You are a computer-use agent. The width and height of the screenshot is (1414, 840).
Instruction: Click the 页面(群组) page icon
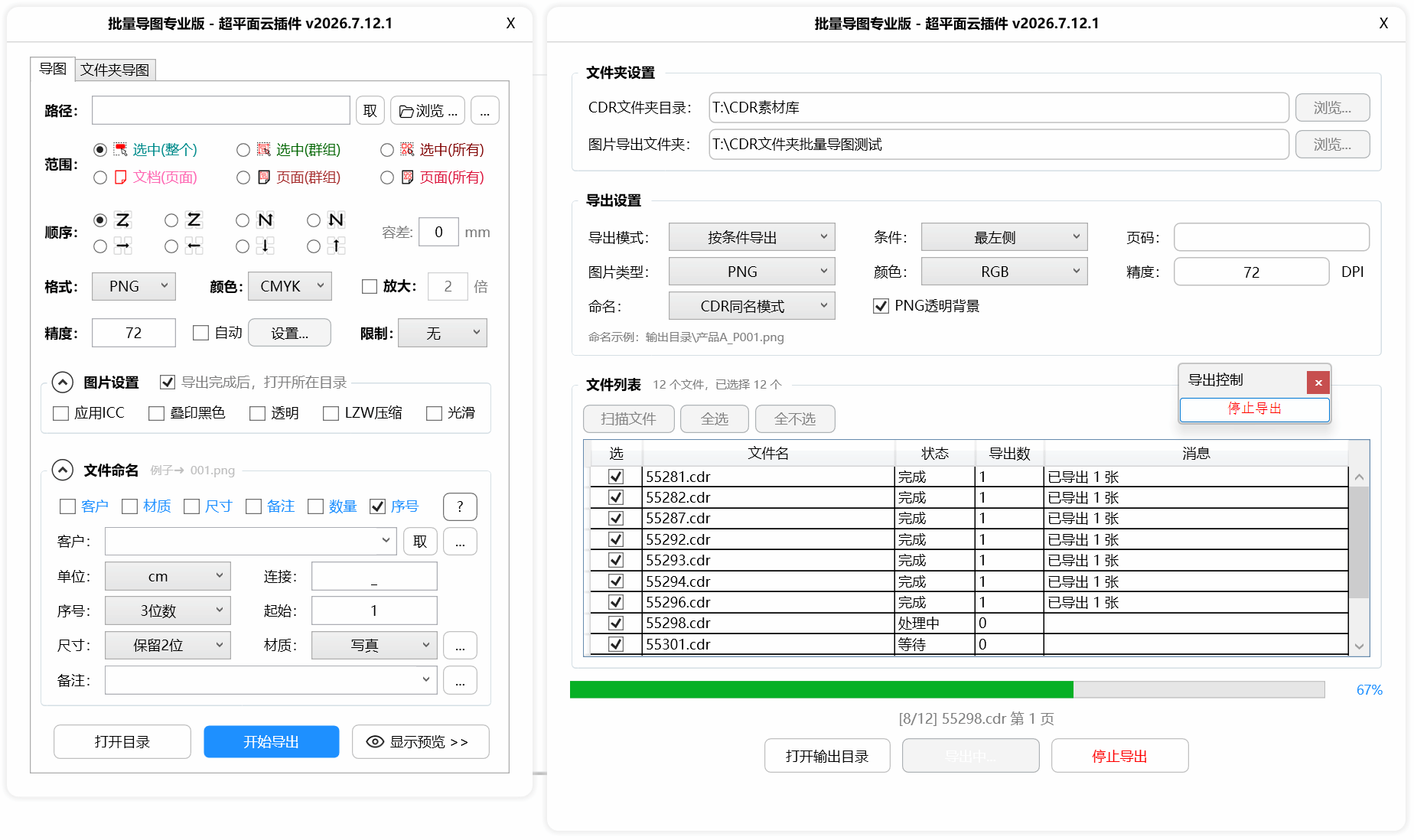(x=264, y=177)
